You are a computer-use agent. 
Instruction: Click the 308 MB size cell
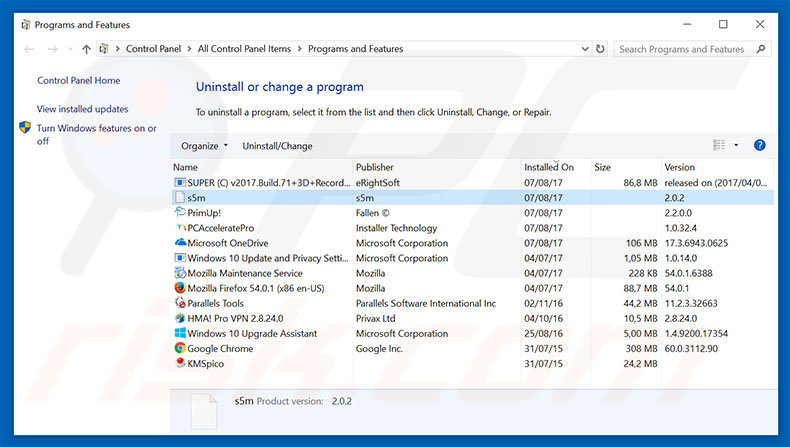tap(641, 348)
